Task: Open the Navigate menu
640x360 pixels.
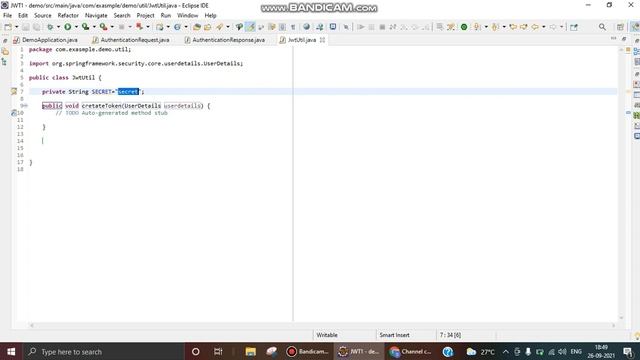Action: click(96, 16)
